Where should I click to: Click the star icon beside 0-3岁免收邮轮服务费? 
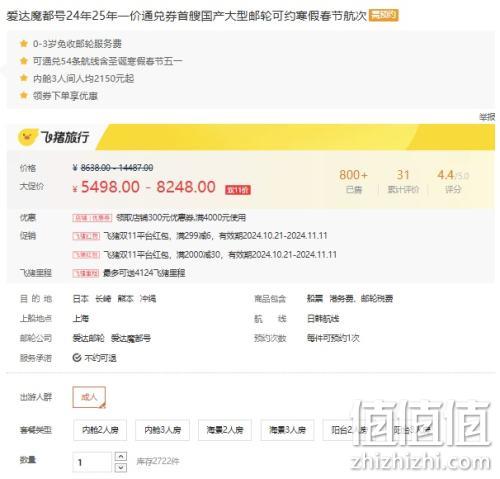click(x=24, y=44)
